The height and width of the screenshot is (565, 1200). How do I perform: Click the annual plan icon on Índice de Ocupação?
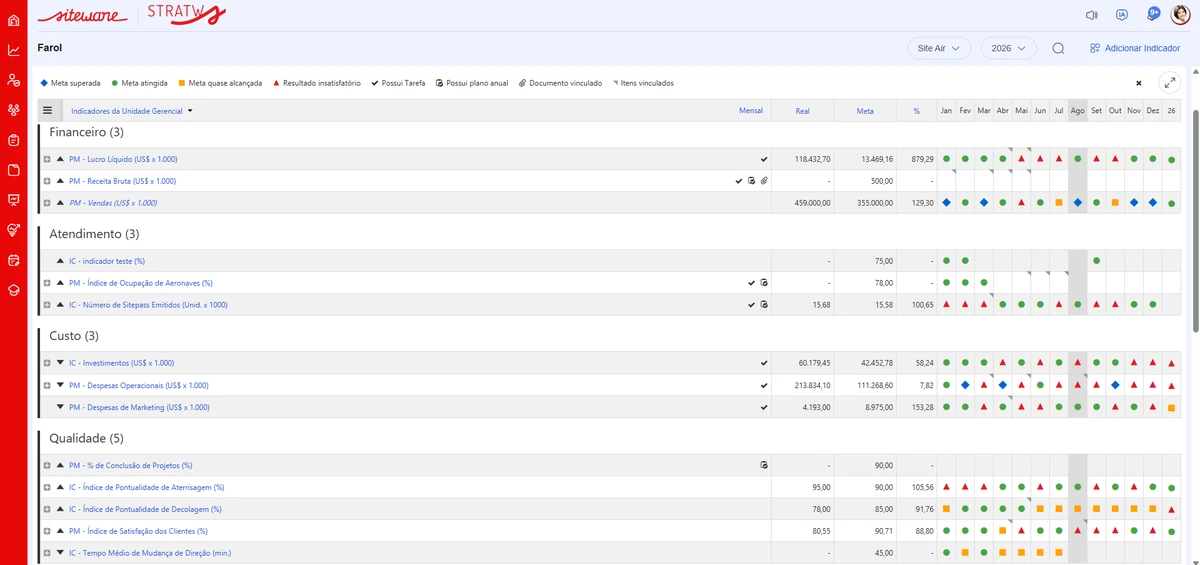pyautogui.click(x=764, y=283)
